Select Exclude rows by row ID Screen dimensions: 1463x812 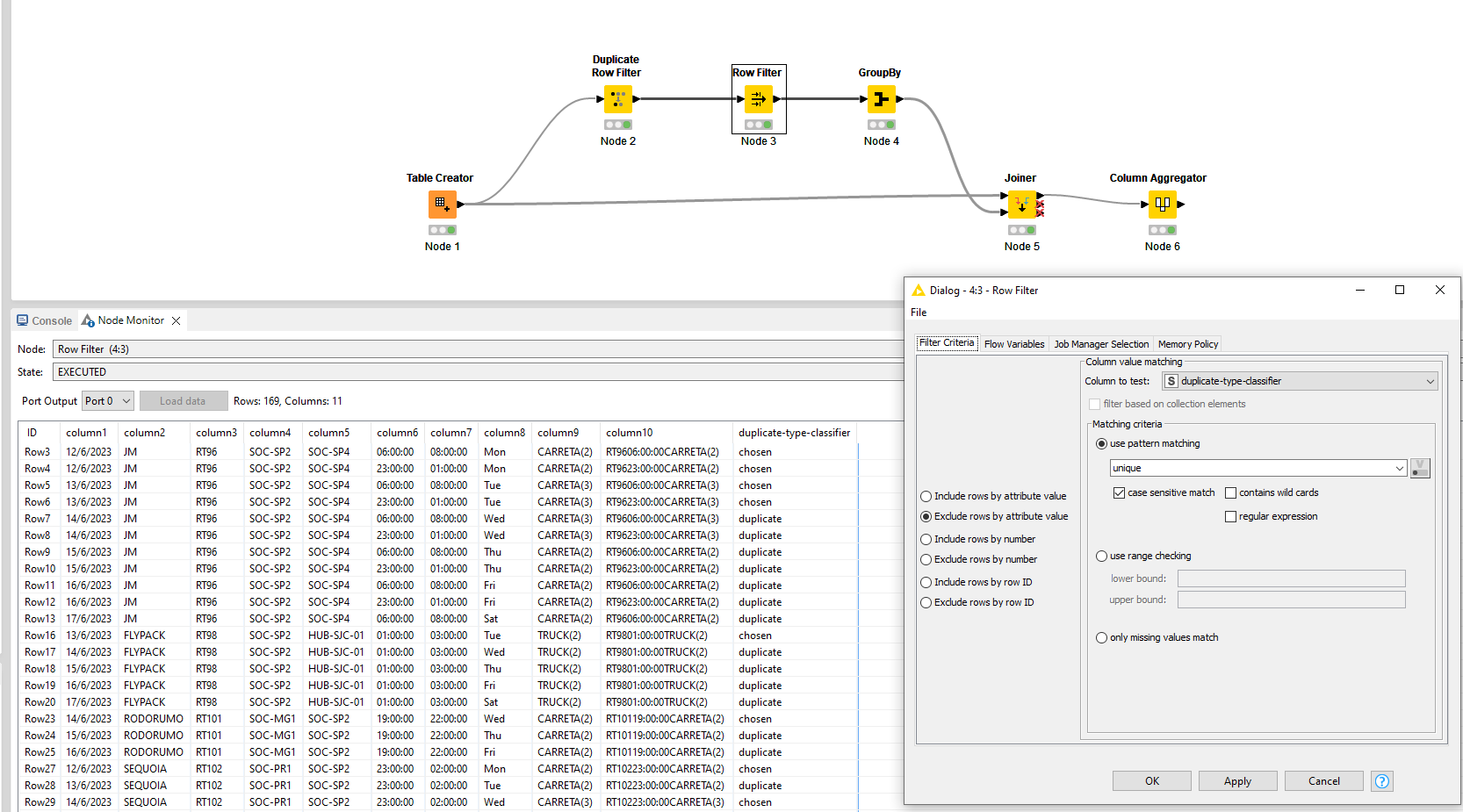pyautogui.click(x=977, y=602)
